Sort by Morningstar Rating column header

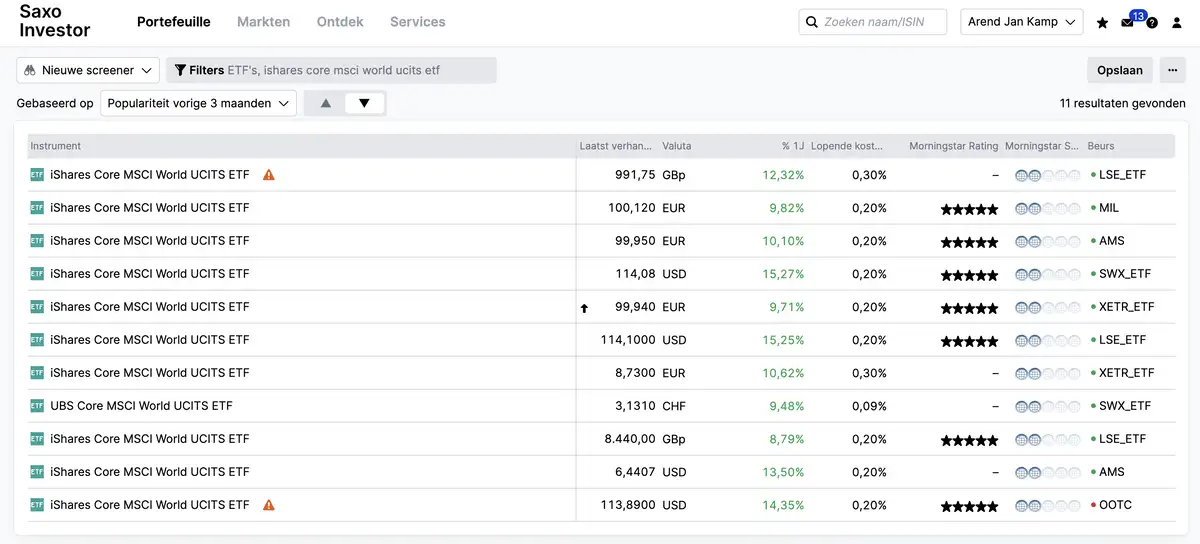pos(954,146)
